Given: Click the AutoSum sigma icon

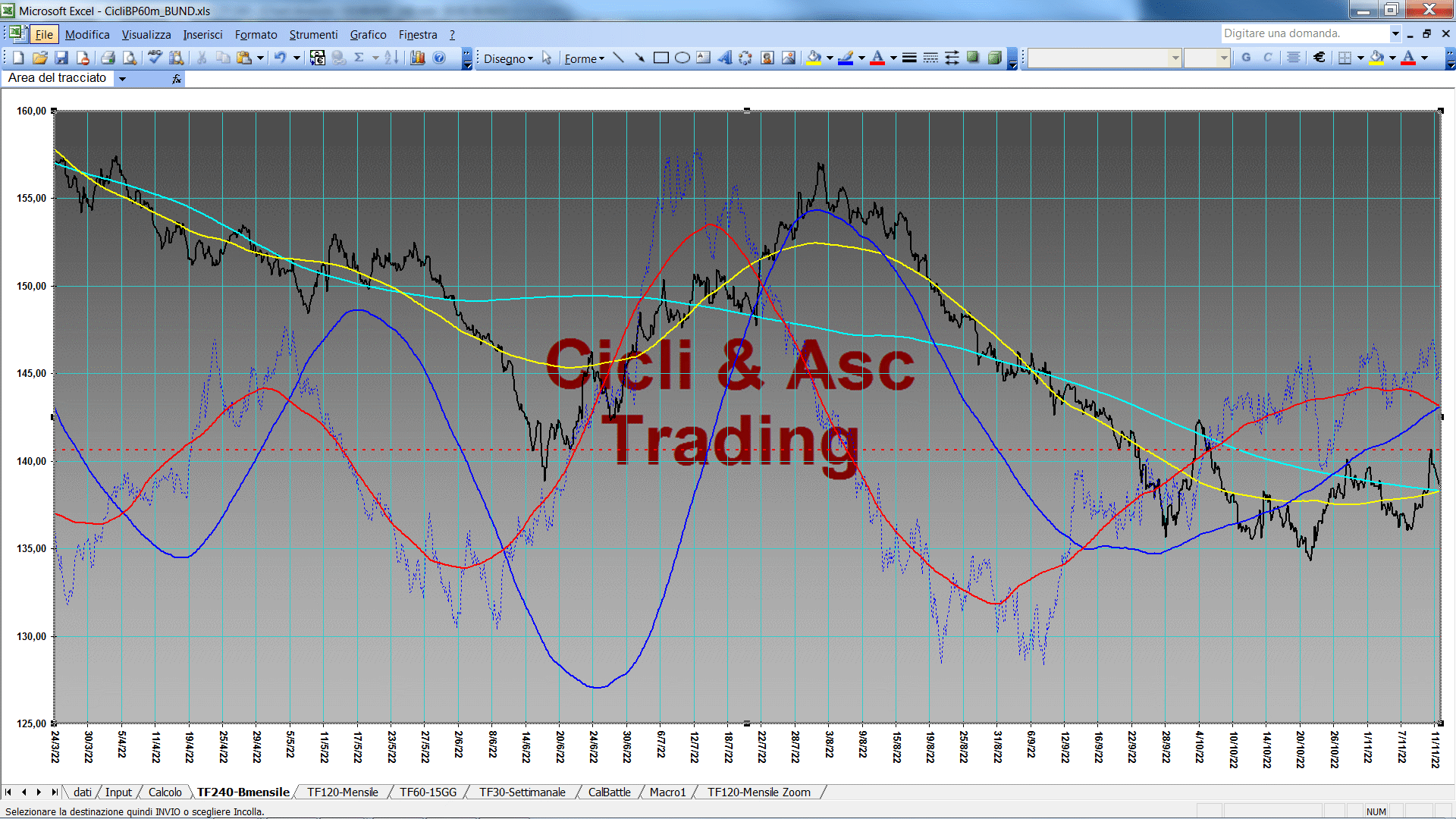Looking at the screenshot, I should [x=359, y=58].
